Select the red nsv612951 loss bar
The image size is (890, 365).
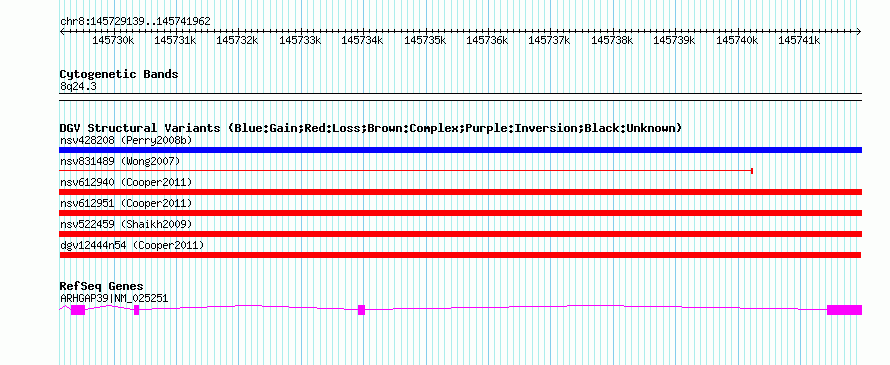[x=460, y=213]
